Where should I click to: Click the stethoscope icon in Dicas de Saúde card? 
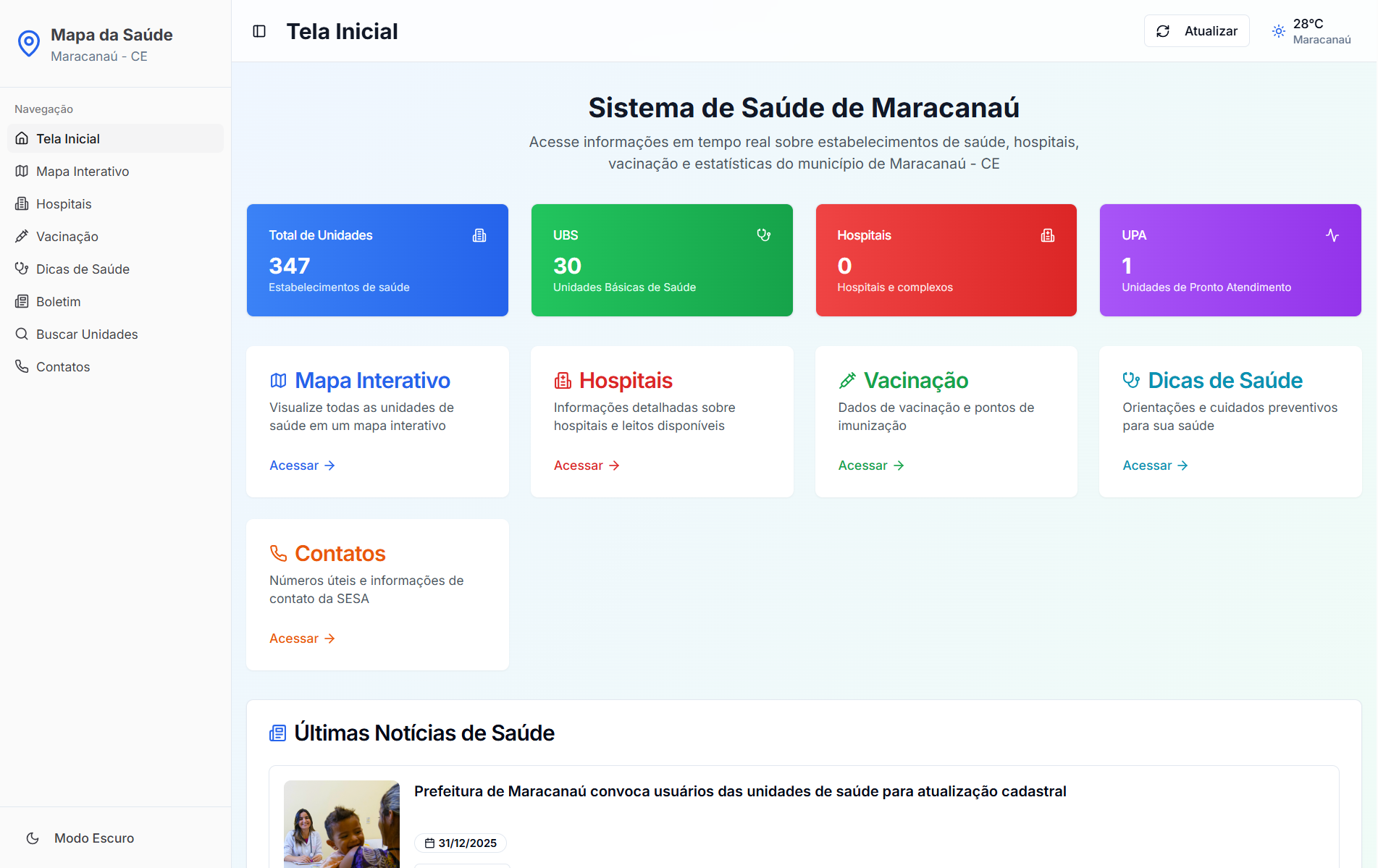pos(1131,381)
